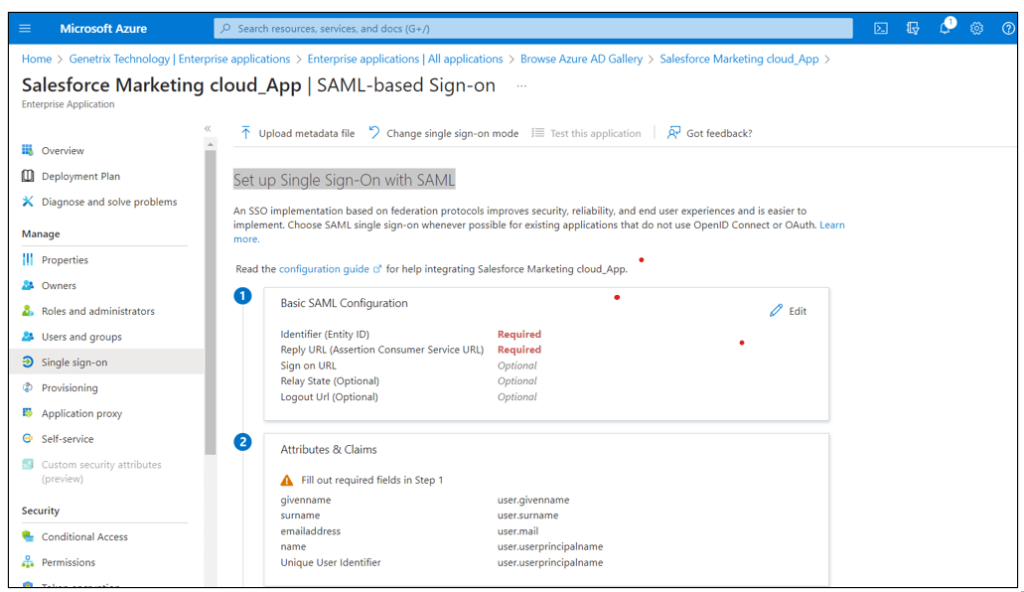
Task: View notifications bell in the header
Action: pyautogui.click(x=945, y=27)
